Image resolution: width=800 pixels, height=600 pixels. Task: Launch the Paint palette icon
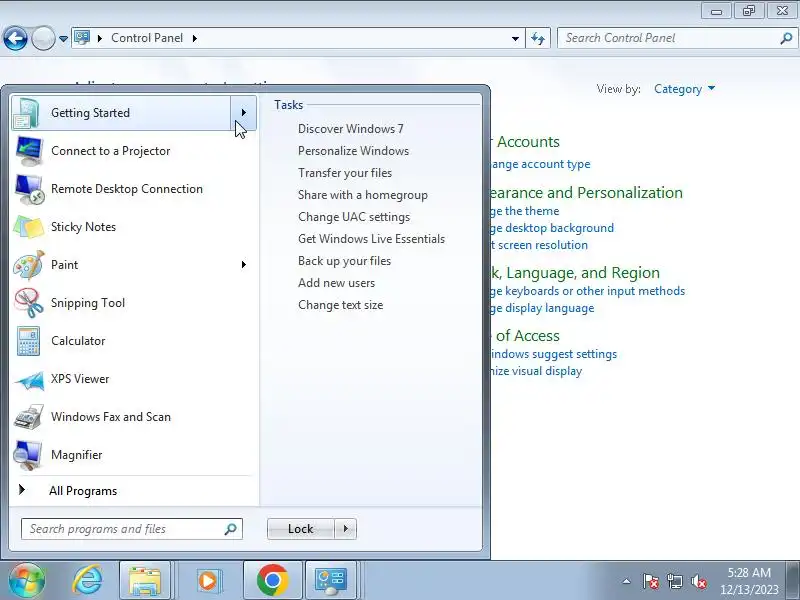click(29, 265)
